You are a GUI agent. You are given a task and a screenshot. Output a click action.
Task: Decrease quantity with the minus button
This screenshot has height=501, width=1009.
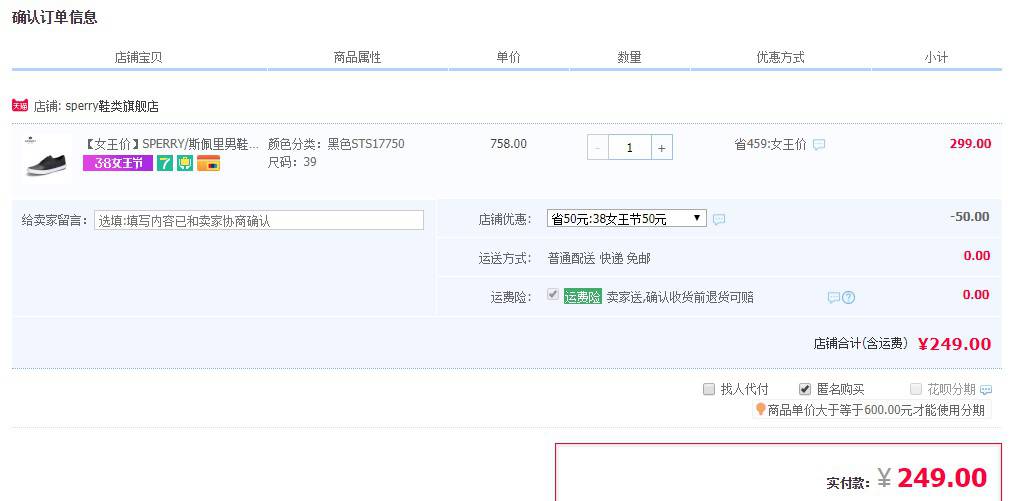click(598, 148)
